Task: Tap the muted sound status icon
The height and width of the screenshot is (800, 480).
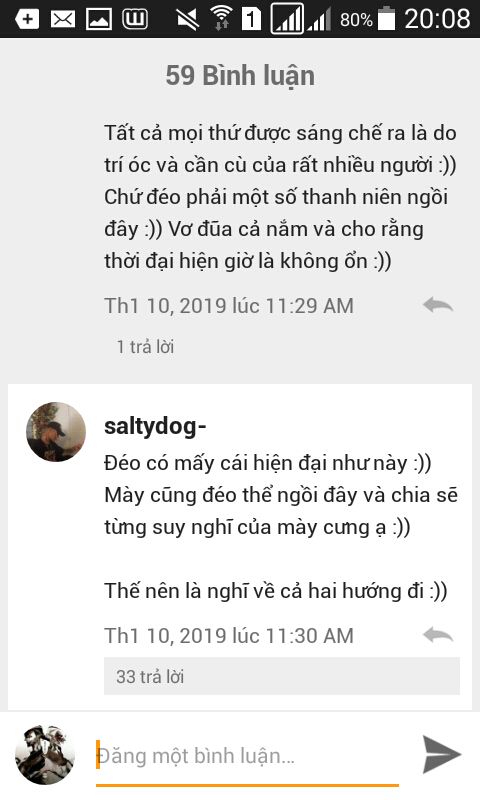Action: pos(187,19)
